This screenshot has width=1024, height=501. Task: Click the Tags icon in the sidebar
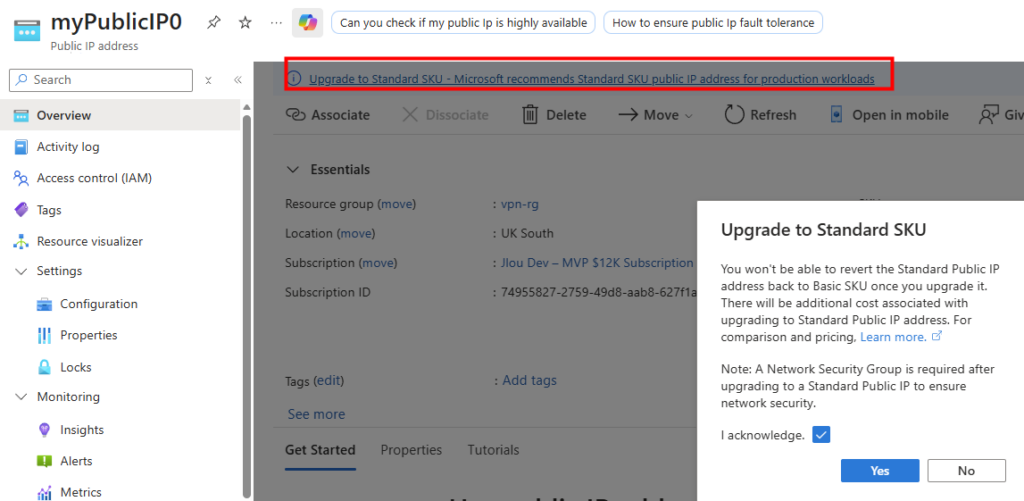pos(21,210)
